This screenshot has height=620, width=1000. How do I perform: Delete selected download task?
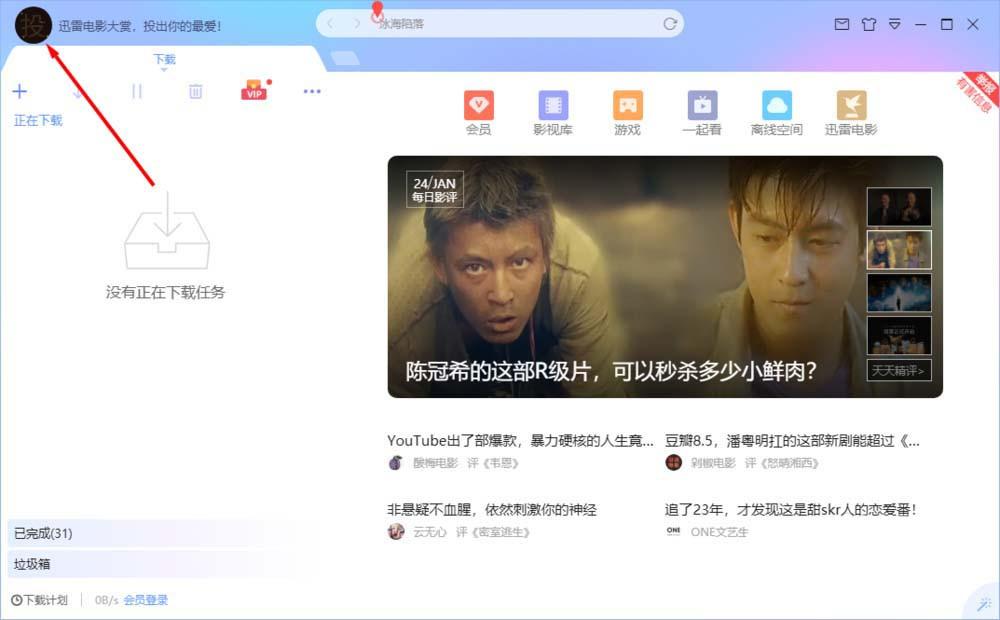coord(195,91)
